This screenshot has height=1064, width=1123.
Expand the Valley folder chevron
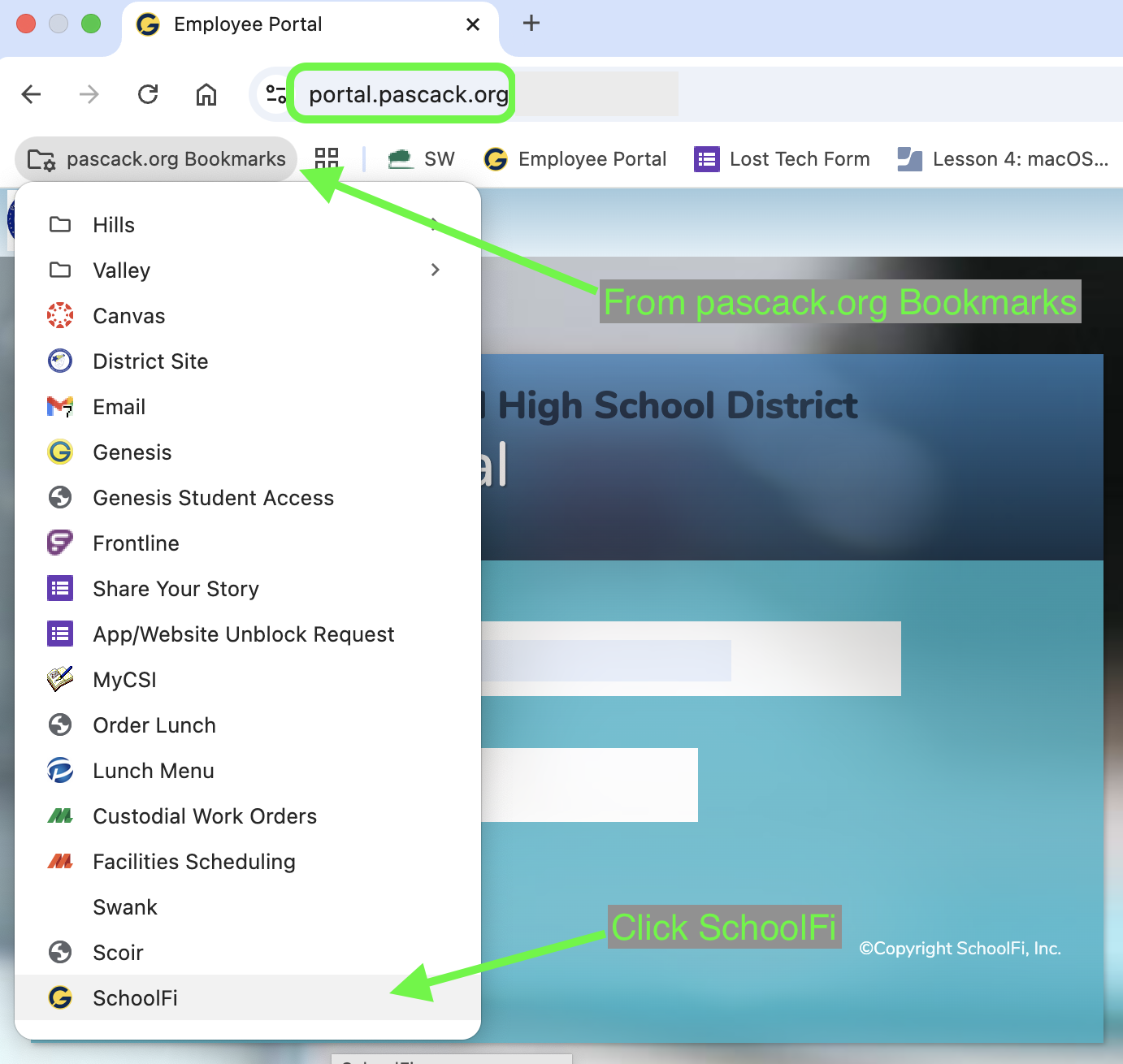pos(436,270)
